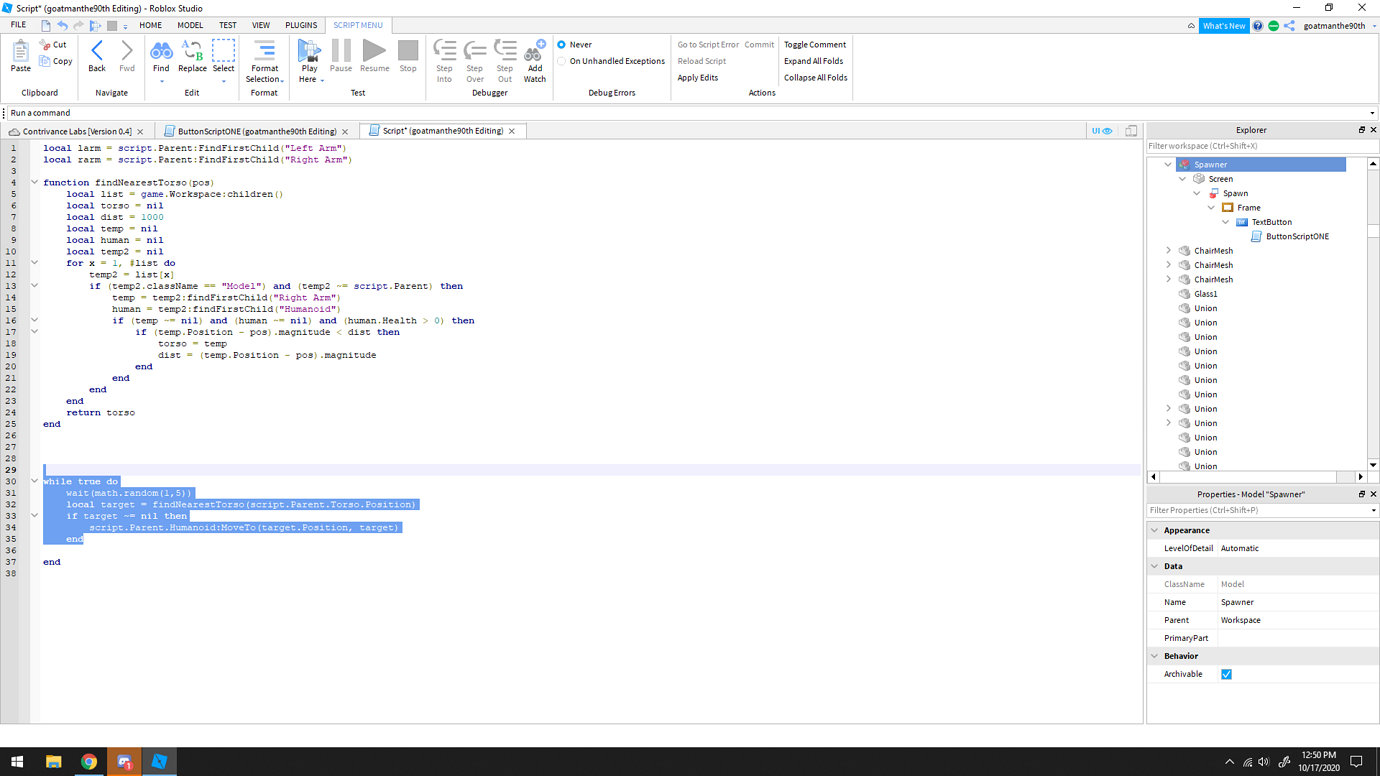
Task: Click the Step Into debugger icon
Action: click(x=444, y=58)
